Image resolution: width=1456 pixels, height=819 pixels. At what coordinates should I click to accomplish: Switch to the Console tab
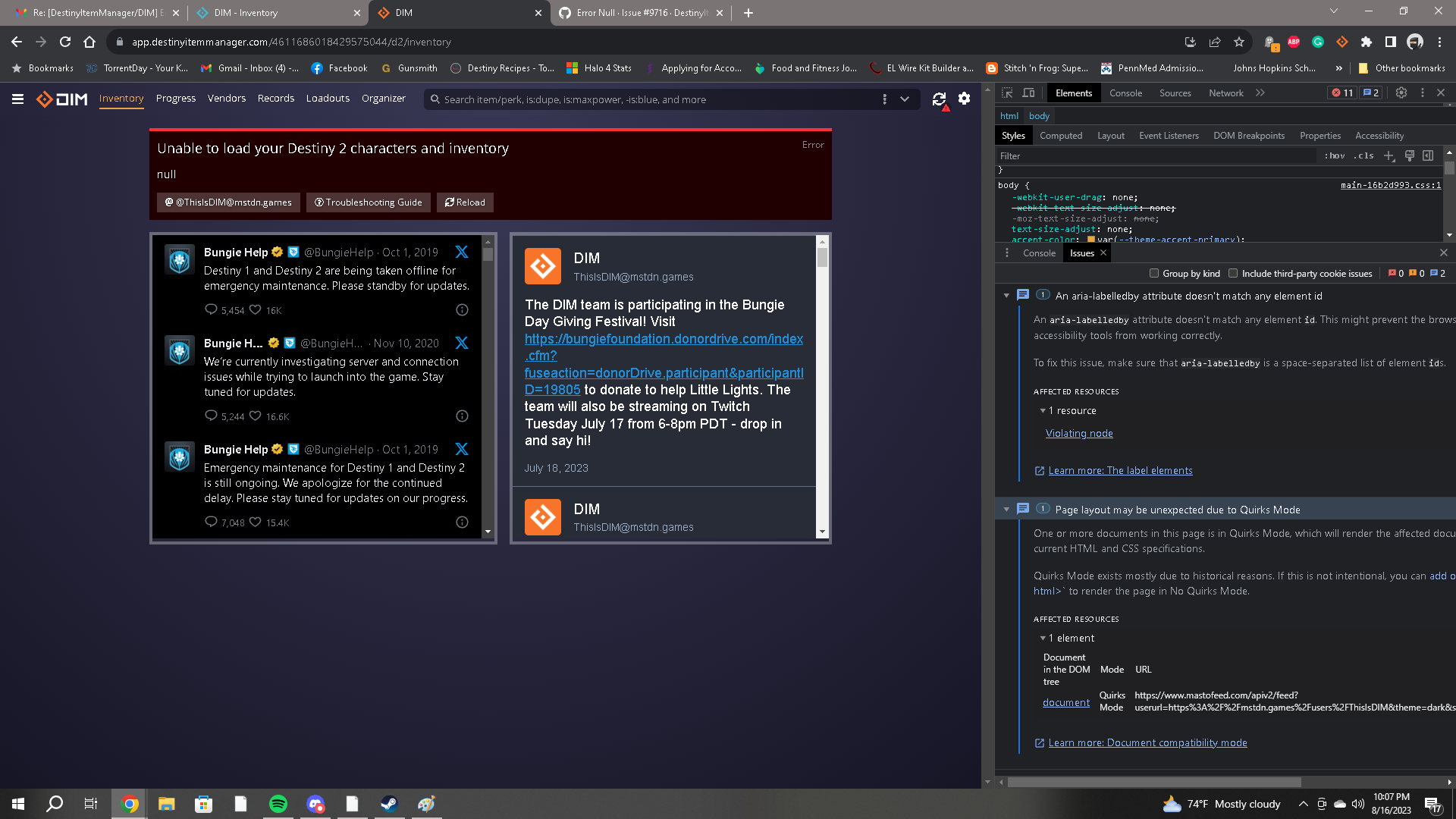[x=1126, y=93]
